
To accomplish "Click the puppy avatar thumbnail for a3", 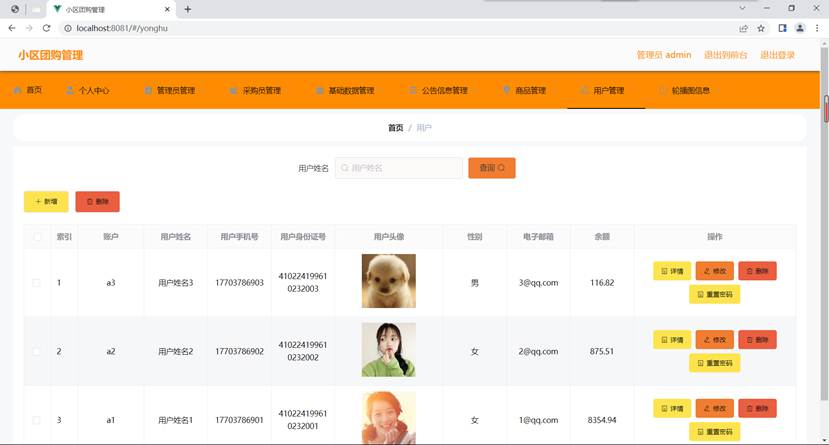I will tap(389, 281).
